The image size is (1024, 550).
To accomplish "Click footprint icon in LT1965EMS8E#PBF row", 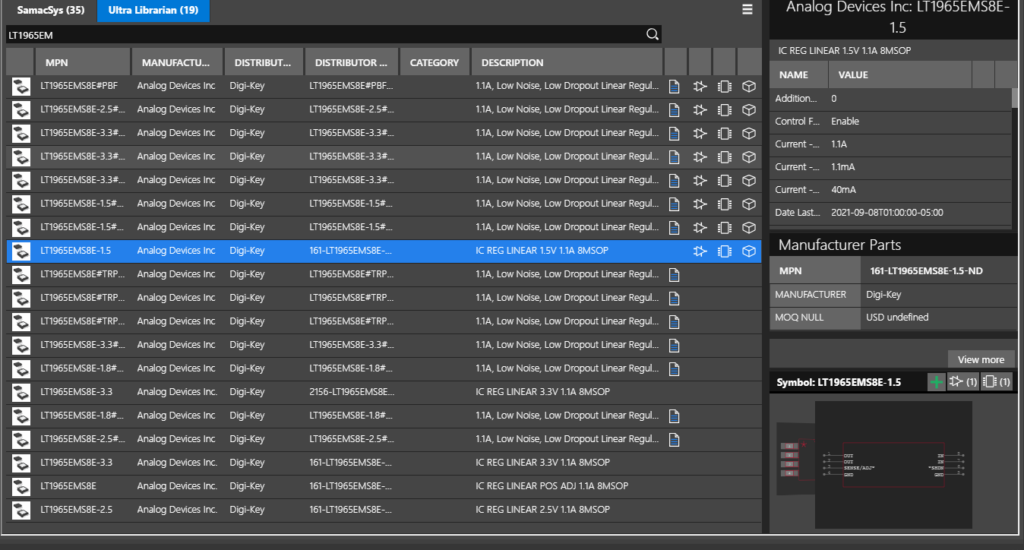I will [x=724, y=86].
